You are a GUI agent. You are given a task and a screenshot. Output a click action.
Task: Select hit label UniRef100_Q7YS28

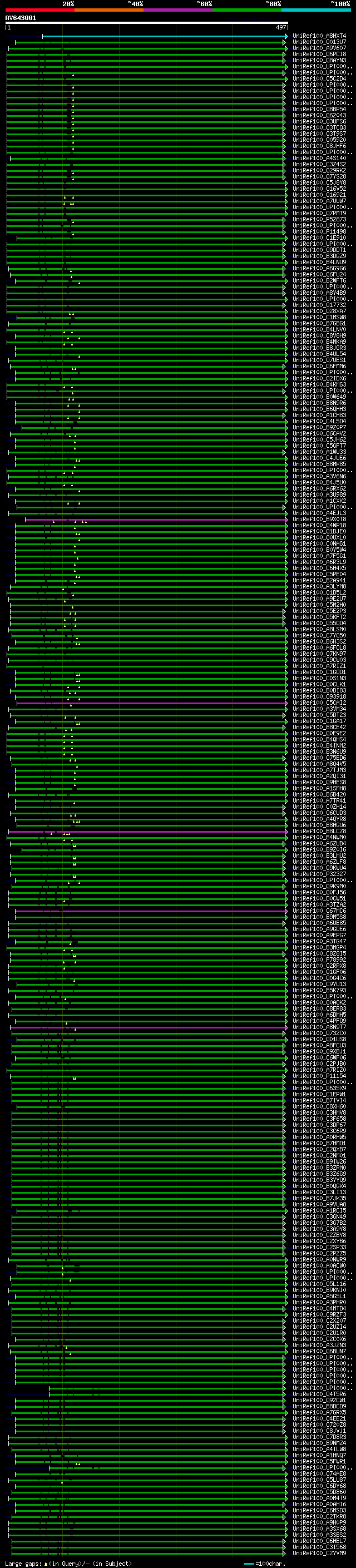click(319, 176)
